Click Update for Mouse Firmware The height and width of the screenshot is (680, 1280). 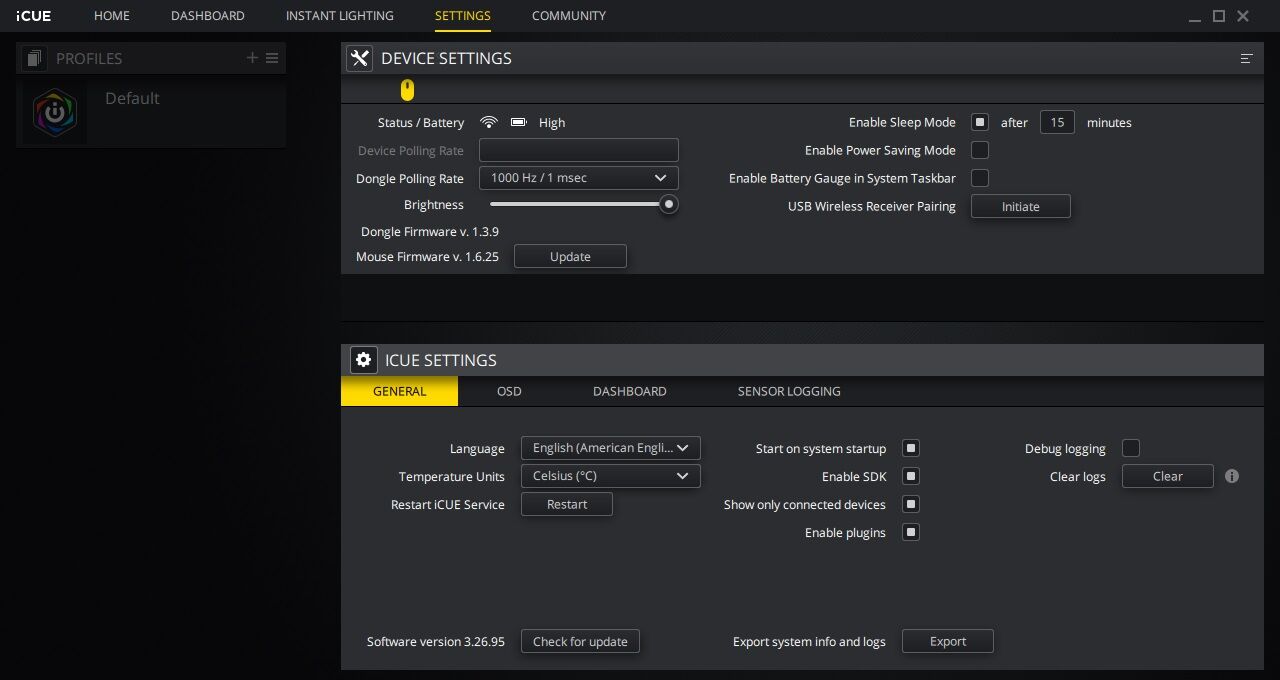click(570, 256)
